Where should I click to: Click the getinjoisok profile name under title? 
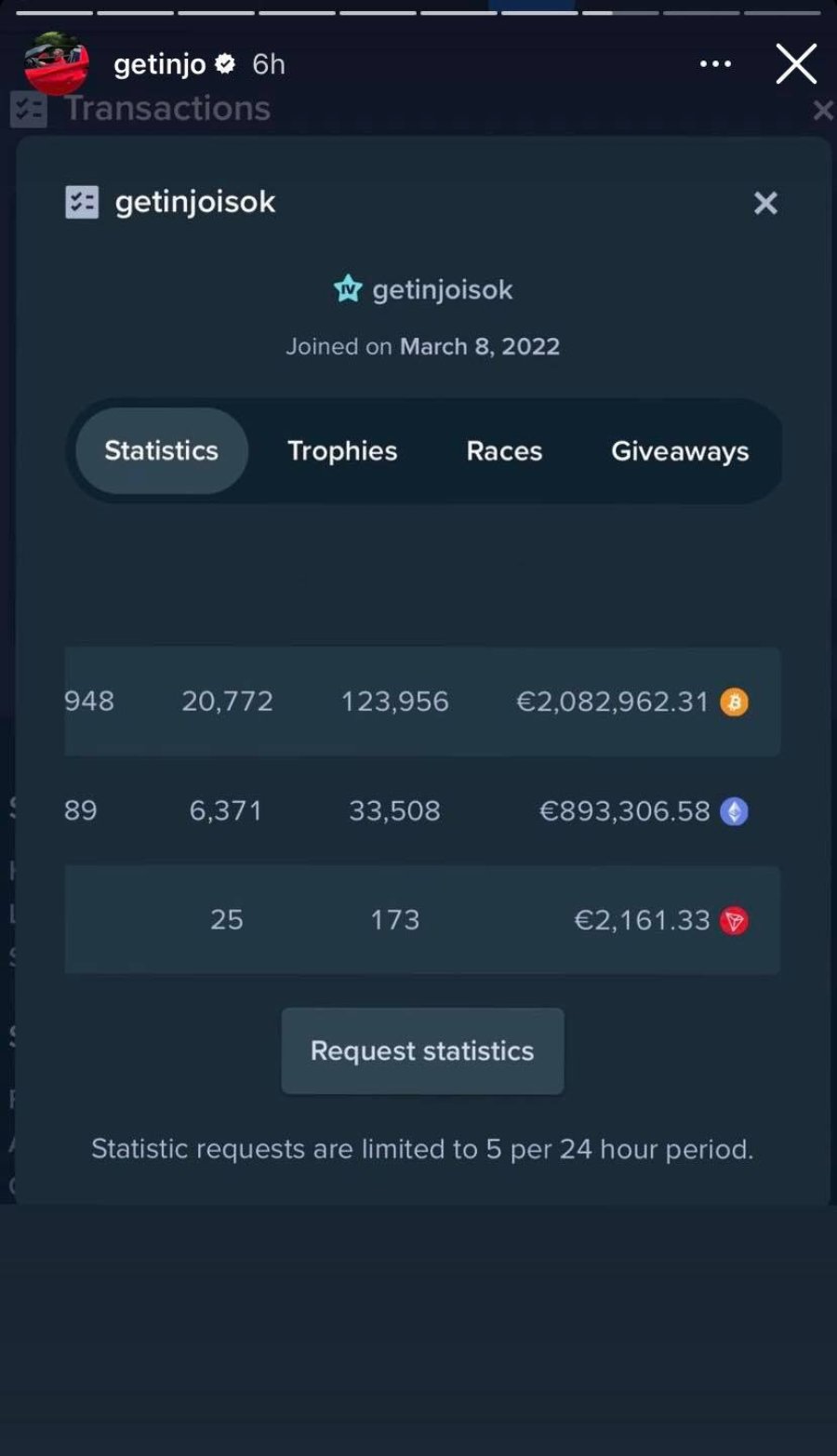(x=443, y=290)
